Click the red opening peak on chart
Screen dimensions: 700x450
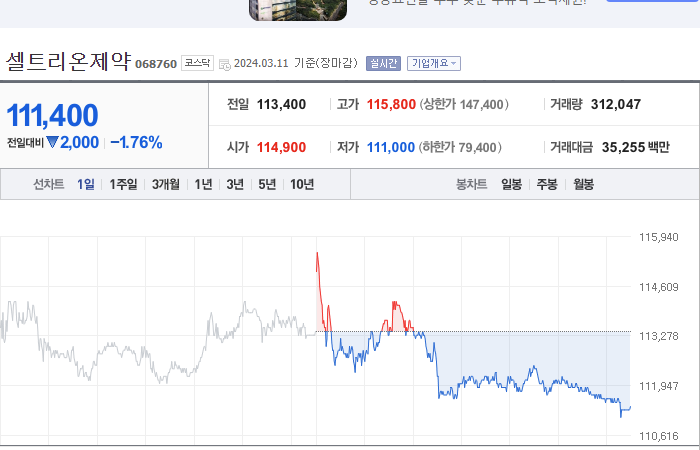tap(317, 254)
